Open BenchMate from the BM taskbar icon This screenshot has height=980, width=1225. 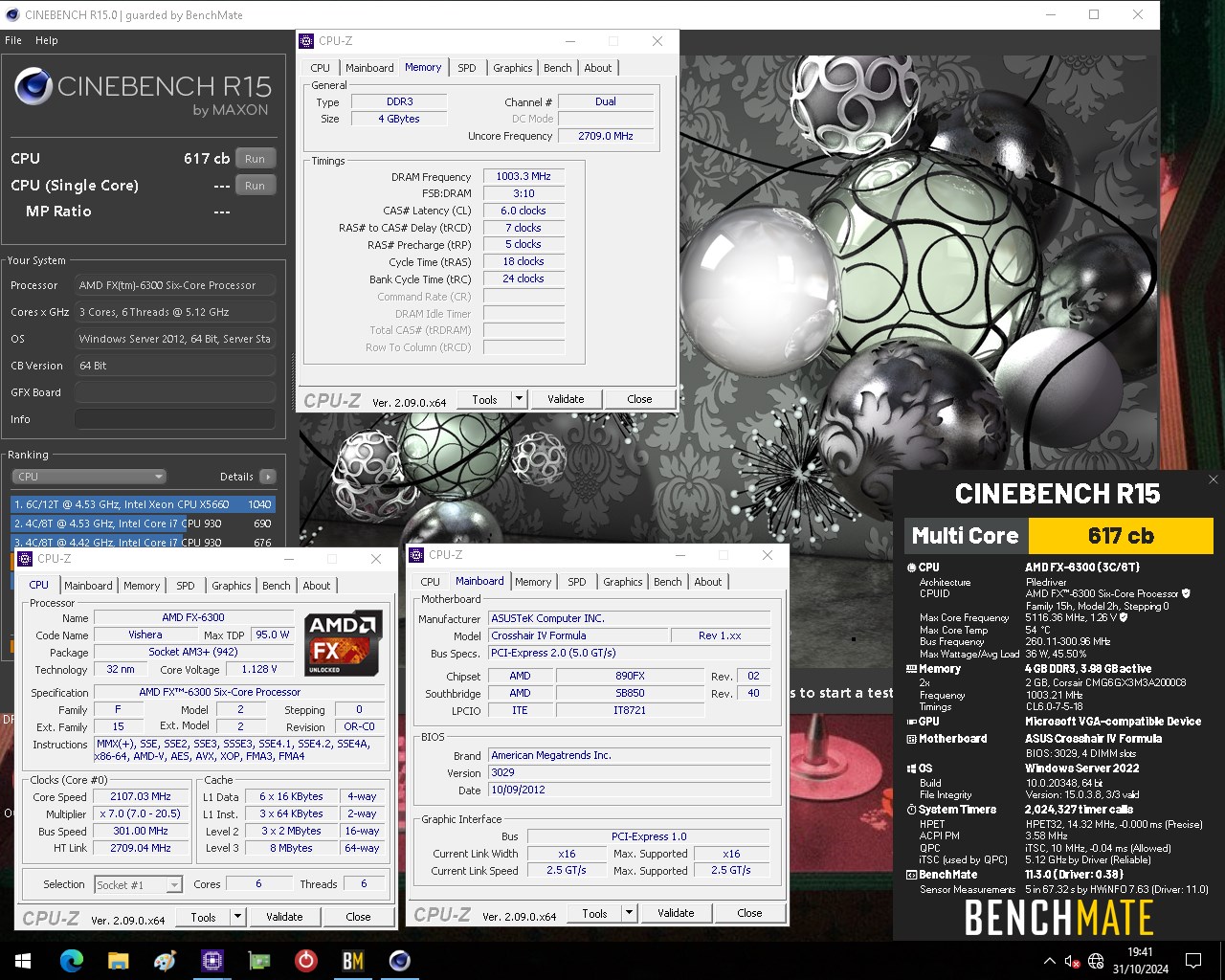pyautogui.click(x=352, y=960)
